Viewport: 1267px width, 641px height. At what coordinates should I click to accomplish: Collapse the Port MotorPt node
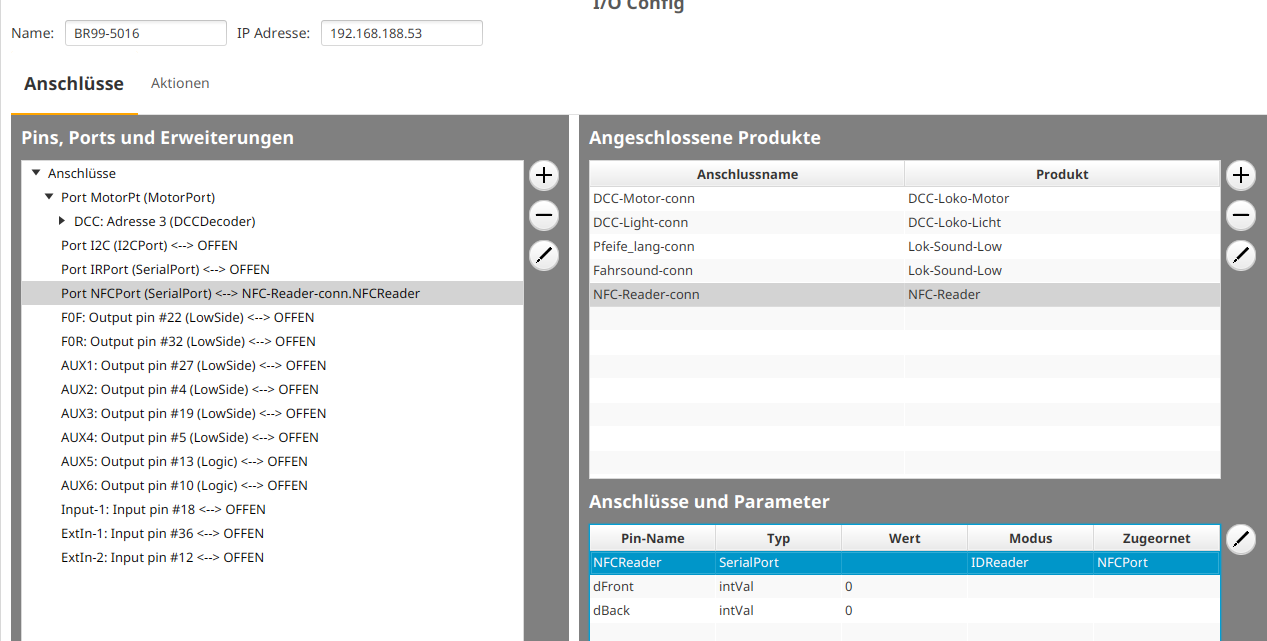(x=48, y=197)
